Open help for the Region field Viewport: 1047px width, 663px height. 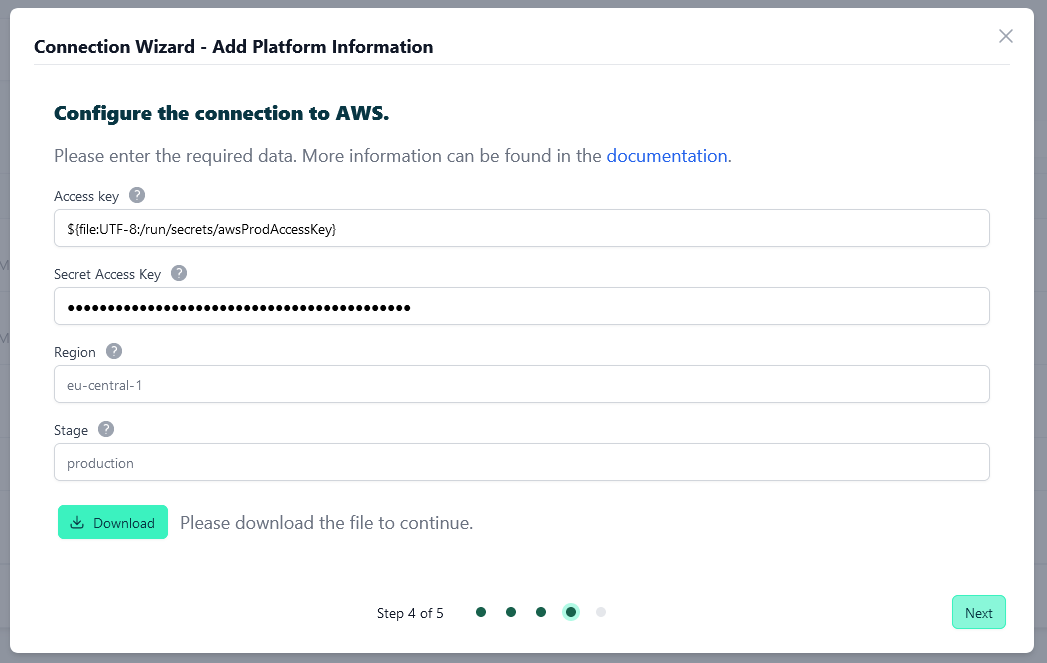coord(113,351)
